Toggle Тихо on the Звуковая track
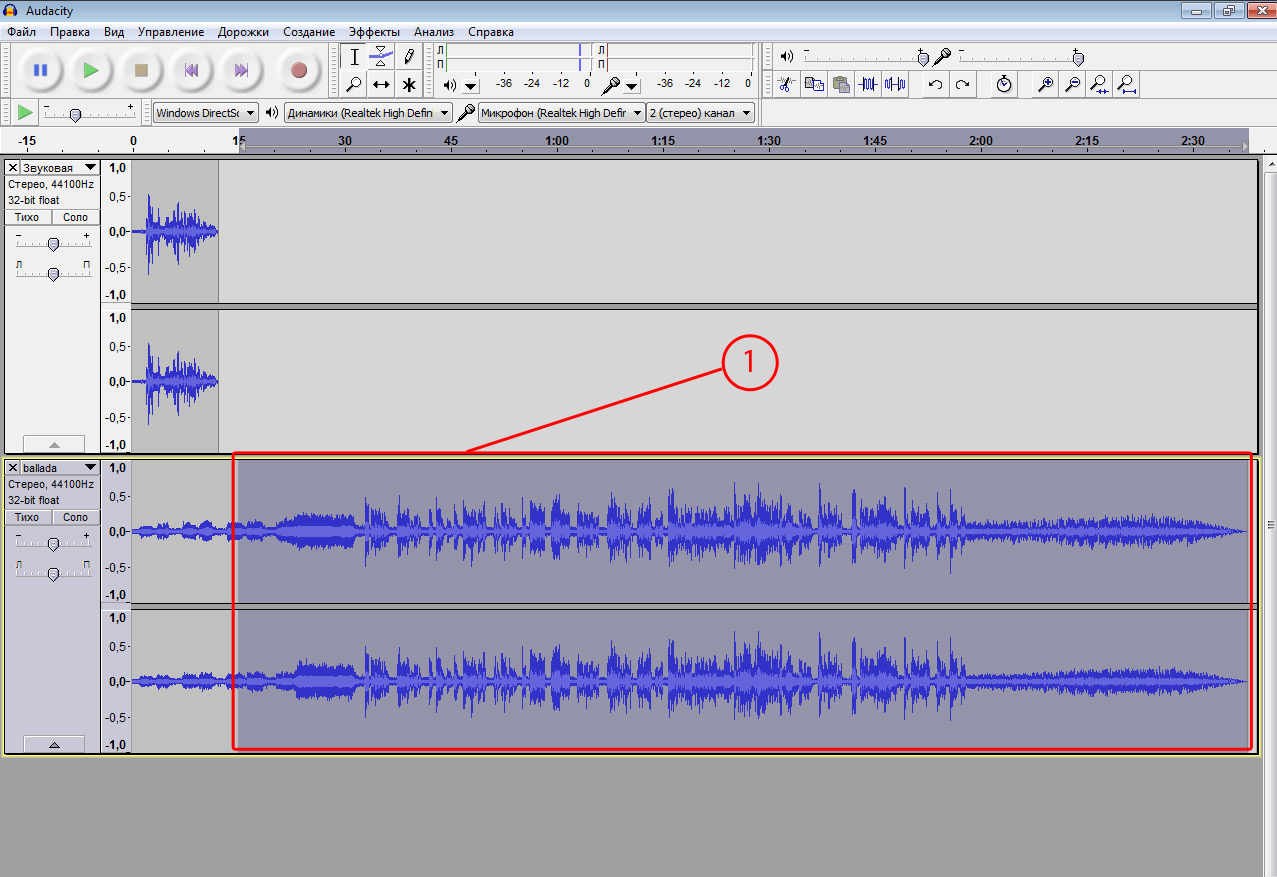The height and width of the screenshot is (877, 1277). [28, 217]
